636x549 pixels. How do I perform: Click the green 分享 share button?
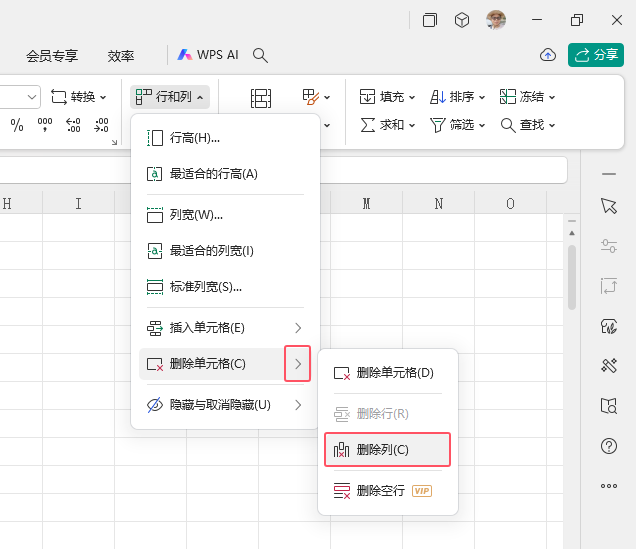(x=596, y=55)
